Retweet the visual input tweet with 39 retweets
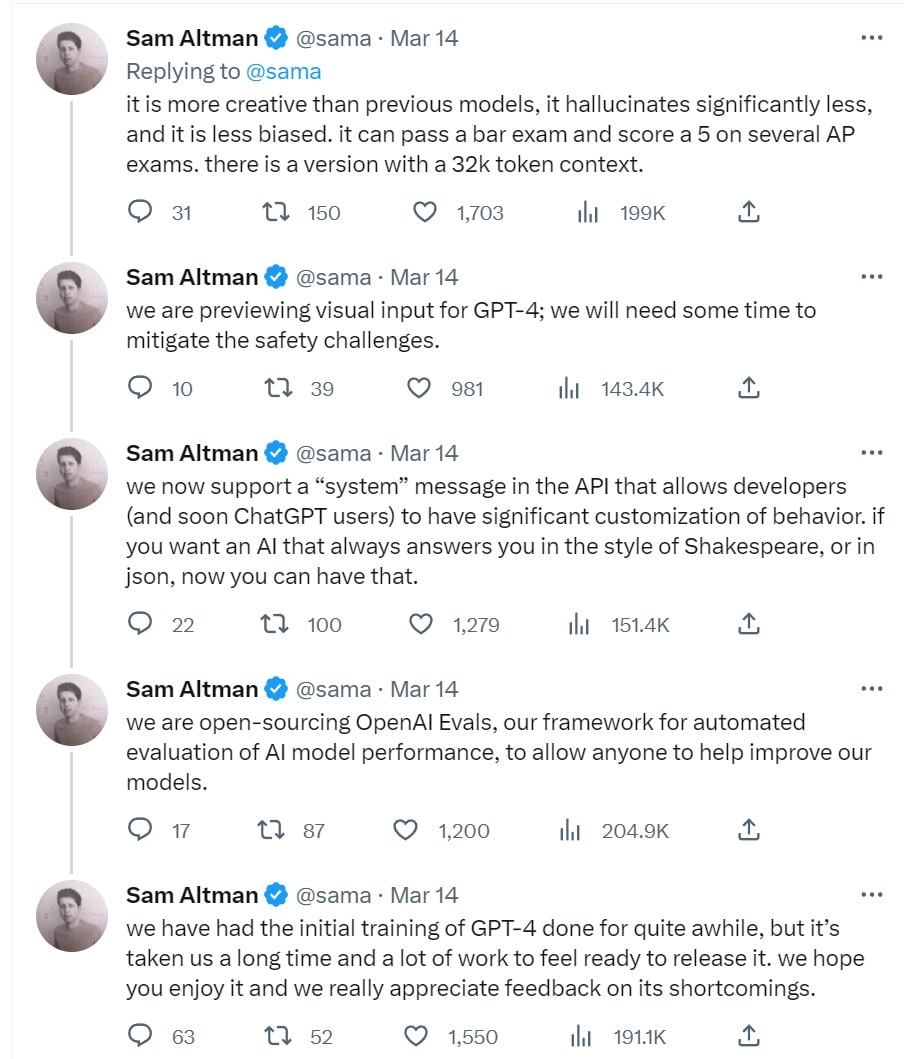The height and width of the screenshot is (1059, 904). 277,388
